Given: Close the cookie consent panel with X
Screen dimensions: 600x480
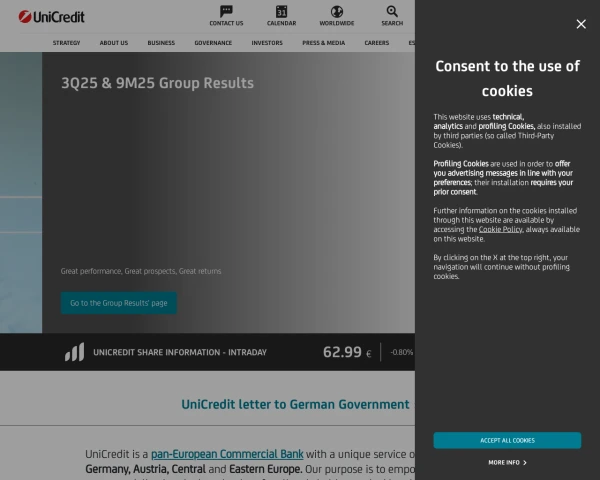Looking at the screenshot, I should [581, 24].
